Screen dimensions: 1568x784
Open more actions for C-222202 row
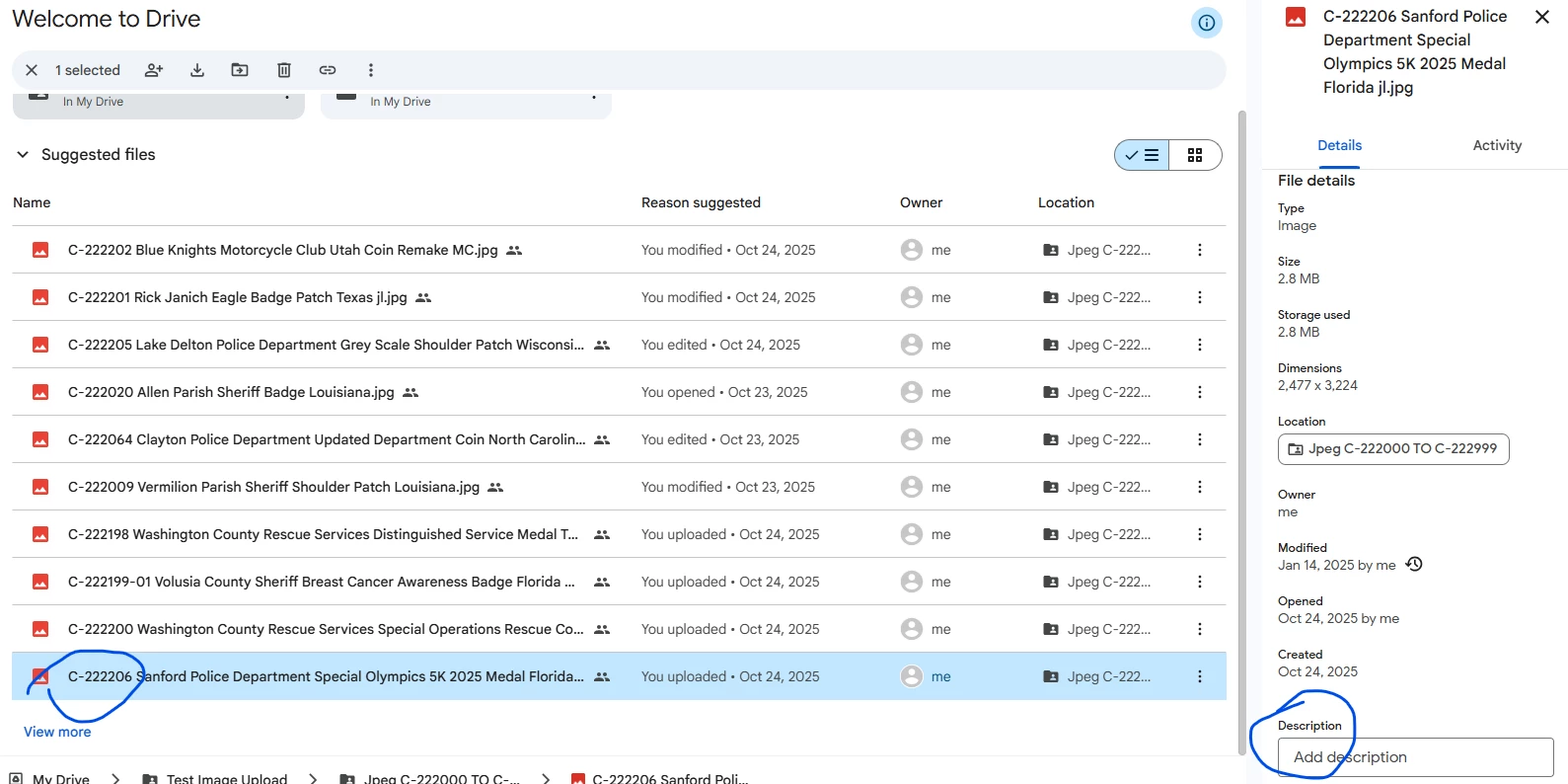[x=1200, y=250]
